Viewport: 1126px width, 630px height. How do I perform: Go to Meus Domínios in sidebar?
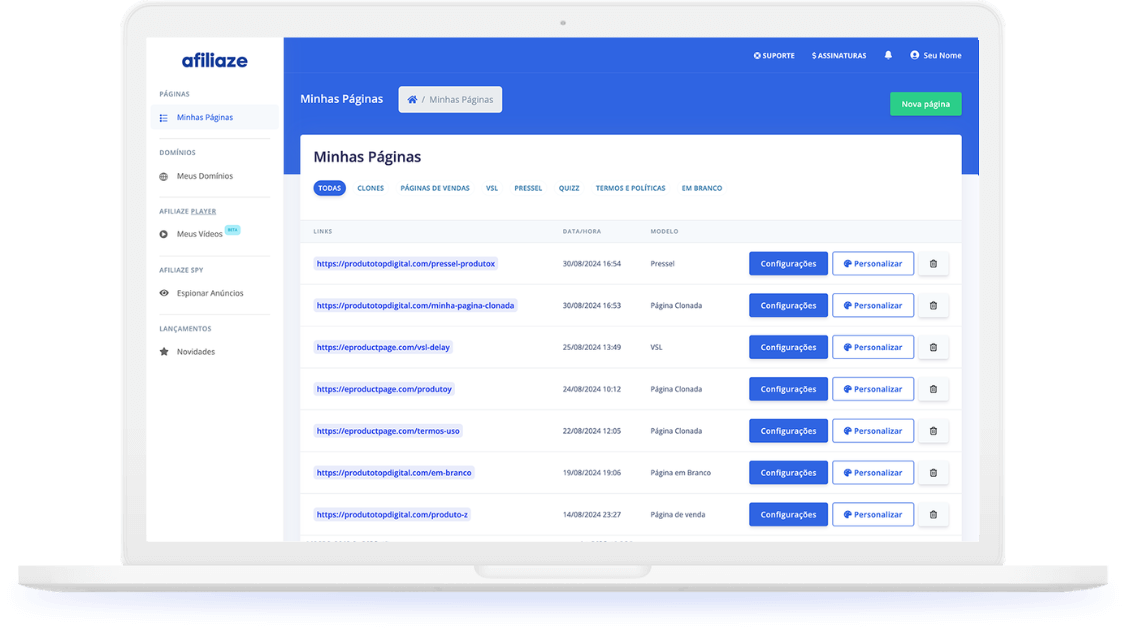tap(204, 176)
